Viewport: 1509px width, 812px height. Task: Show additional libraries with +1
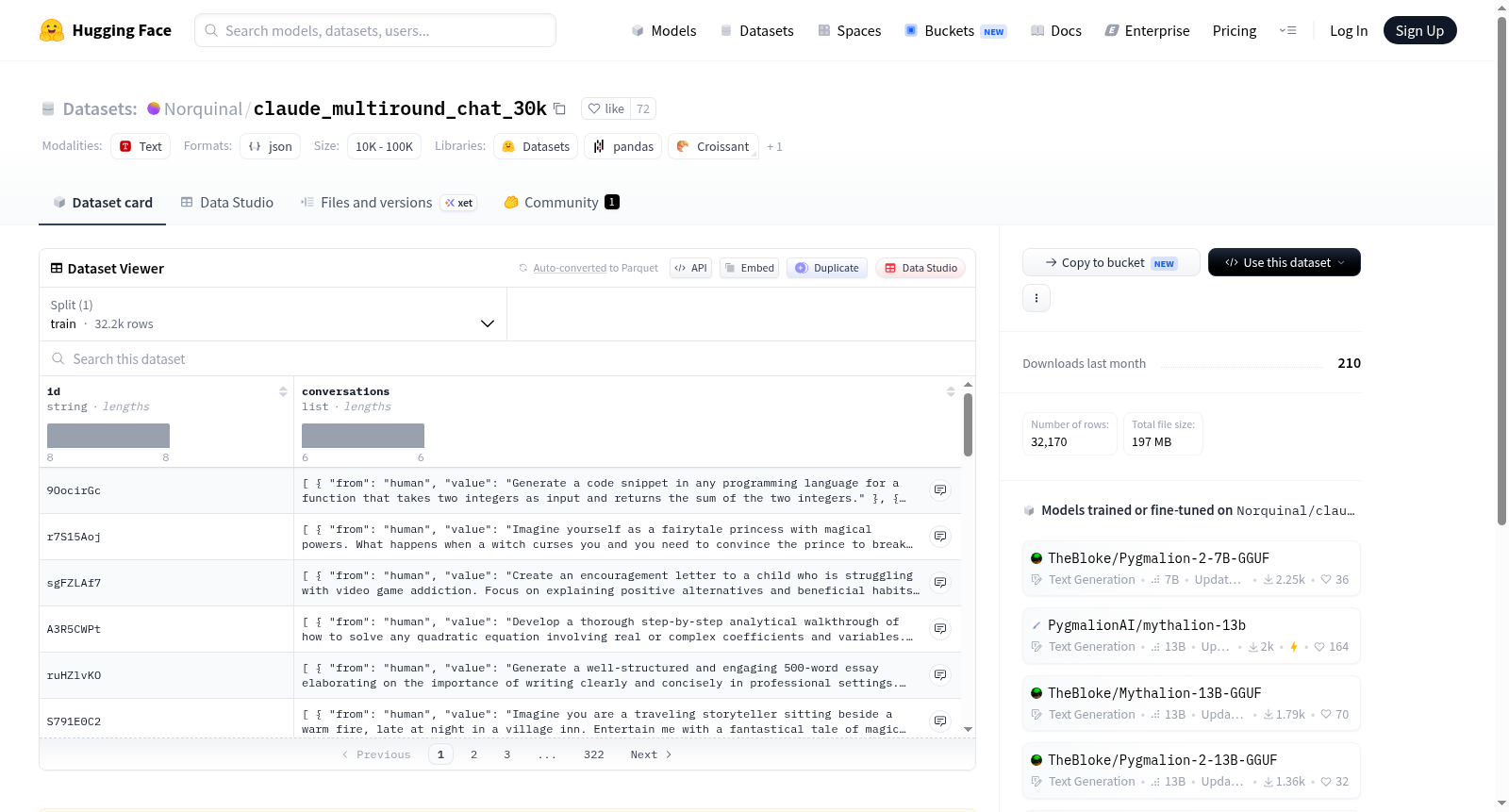[x=774, y=147]
